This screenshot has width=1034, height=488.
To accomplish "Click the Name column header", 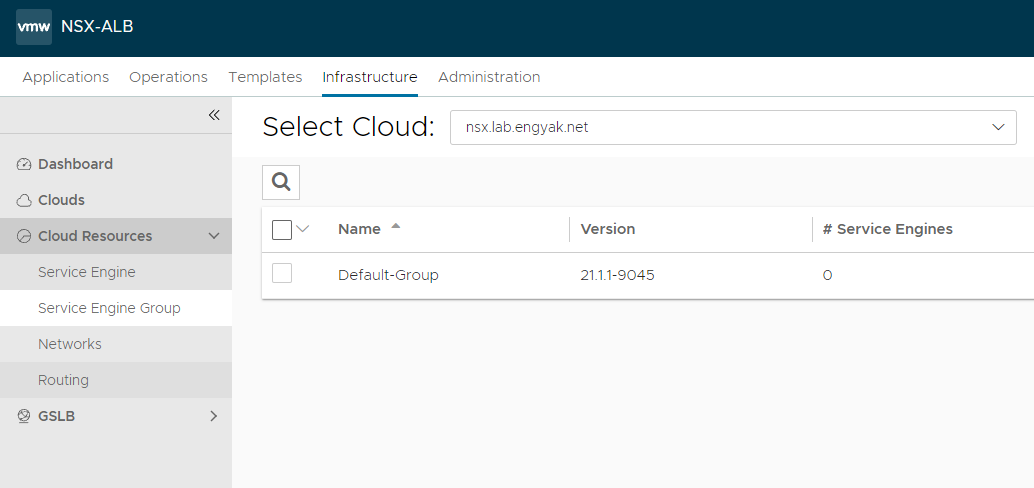I will point(359,229).
